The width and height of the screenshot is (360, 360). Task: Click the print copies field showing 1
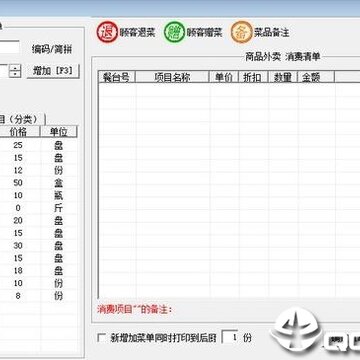[x=230, y=338]
